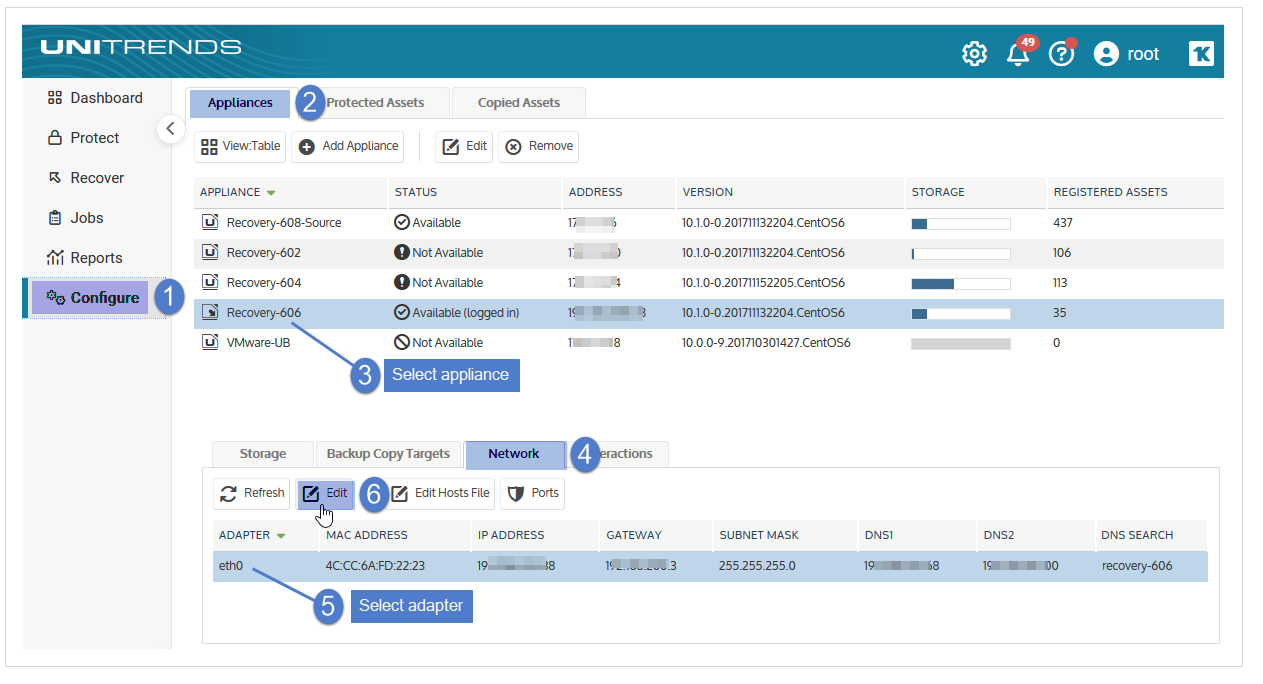
Task: Click the MAC ADDRESS column header
Action: tap(367, 535)
